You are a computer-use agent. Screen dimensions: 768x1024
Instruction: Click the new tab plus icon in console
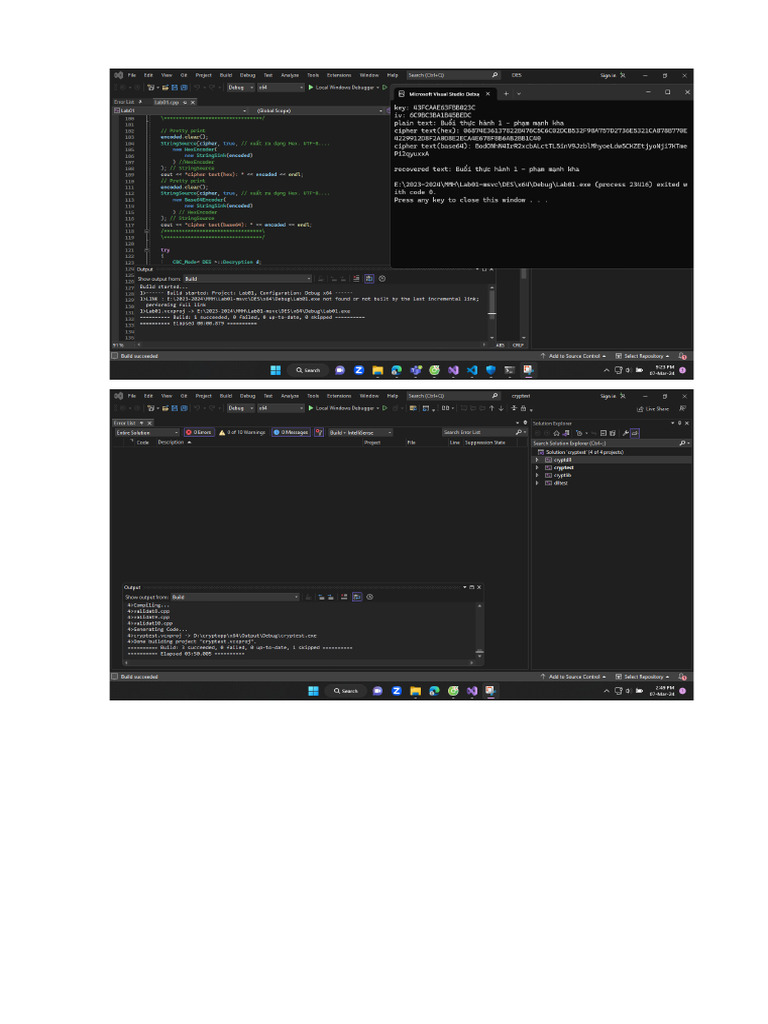click(x=506, y=93)
